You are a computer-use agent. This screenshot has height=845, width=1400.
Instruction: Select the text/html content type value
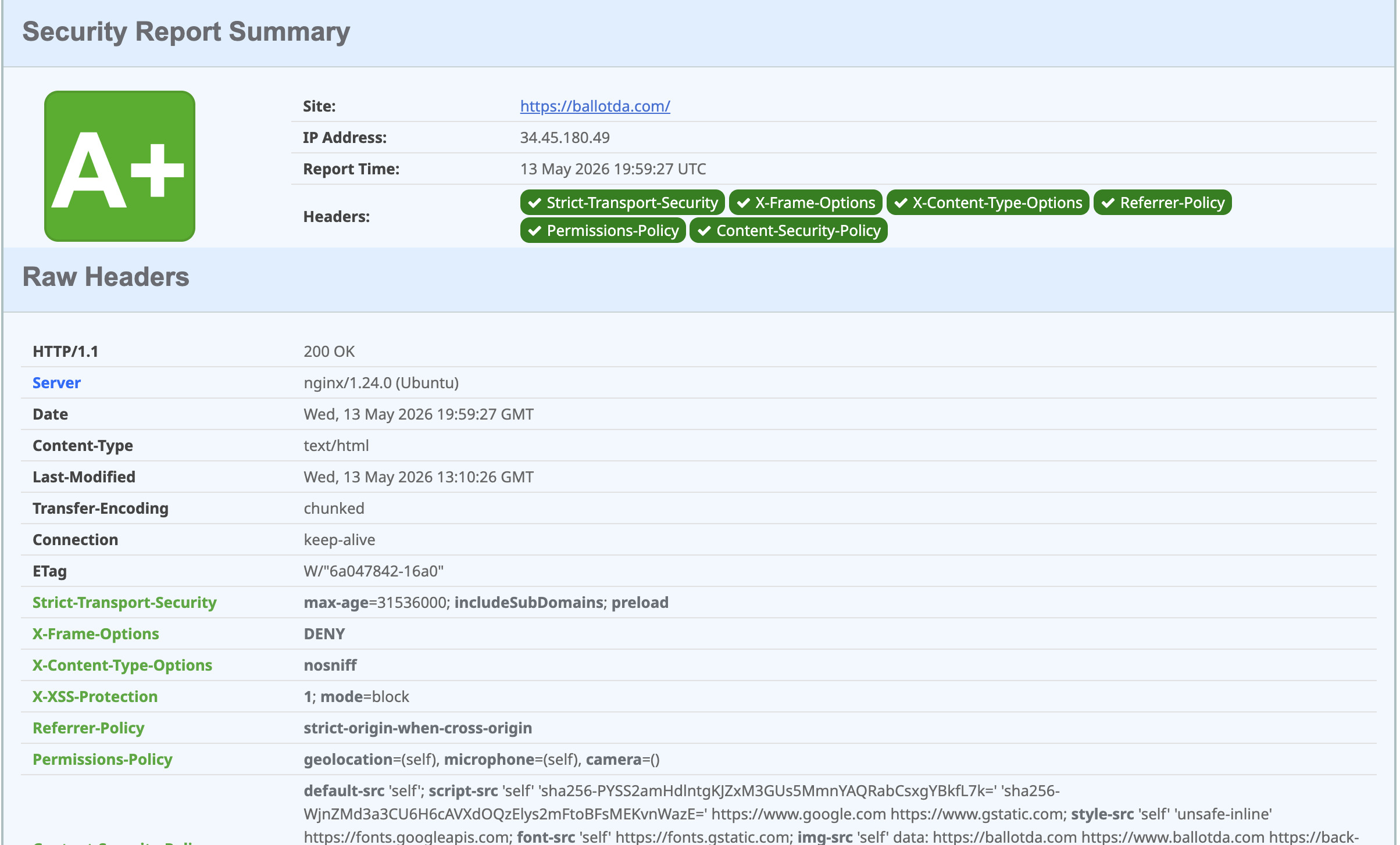click(x=336, y=446)
